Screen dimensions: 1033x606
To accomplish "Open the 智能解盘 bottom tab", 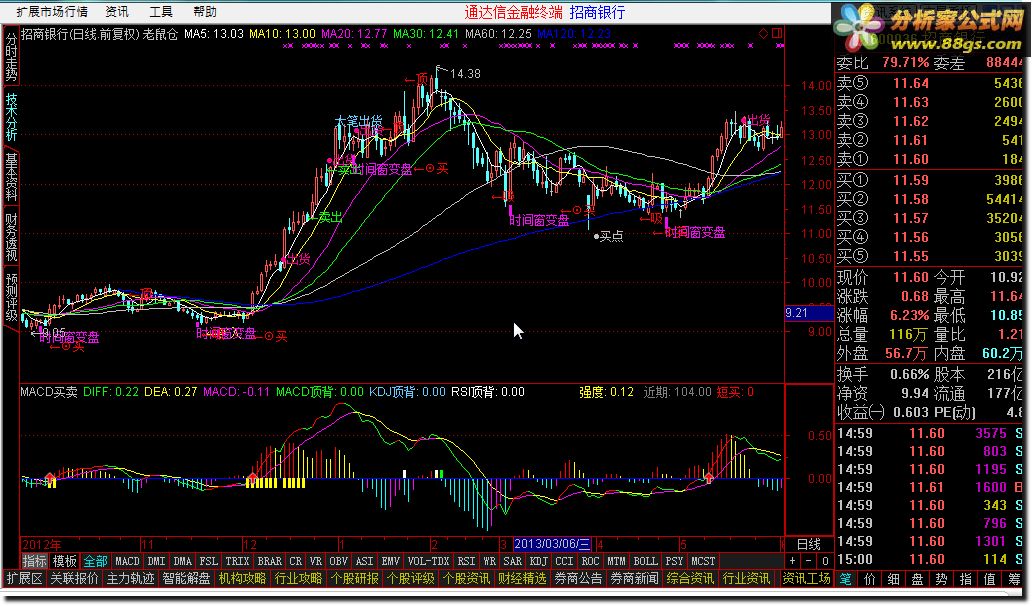I will (x=186, y=578).
